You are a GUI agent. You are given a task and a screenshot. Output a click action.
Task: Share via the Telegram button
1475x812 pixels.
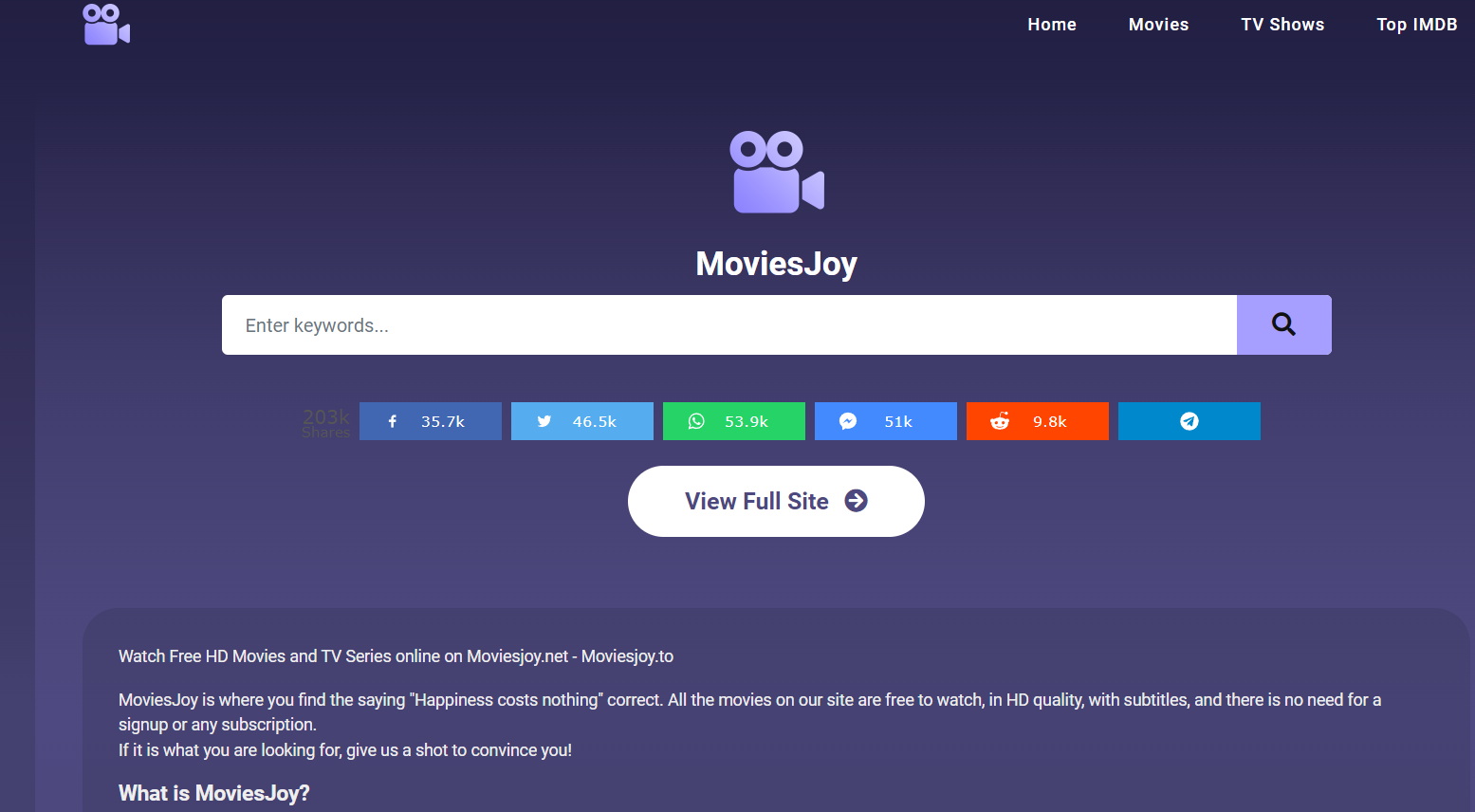pos(1189,421)
